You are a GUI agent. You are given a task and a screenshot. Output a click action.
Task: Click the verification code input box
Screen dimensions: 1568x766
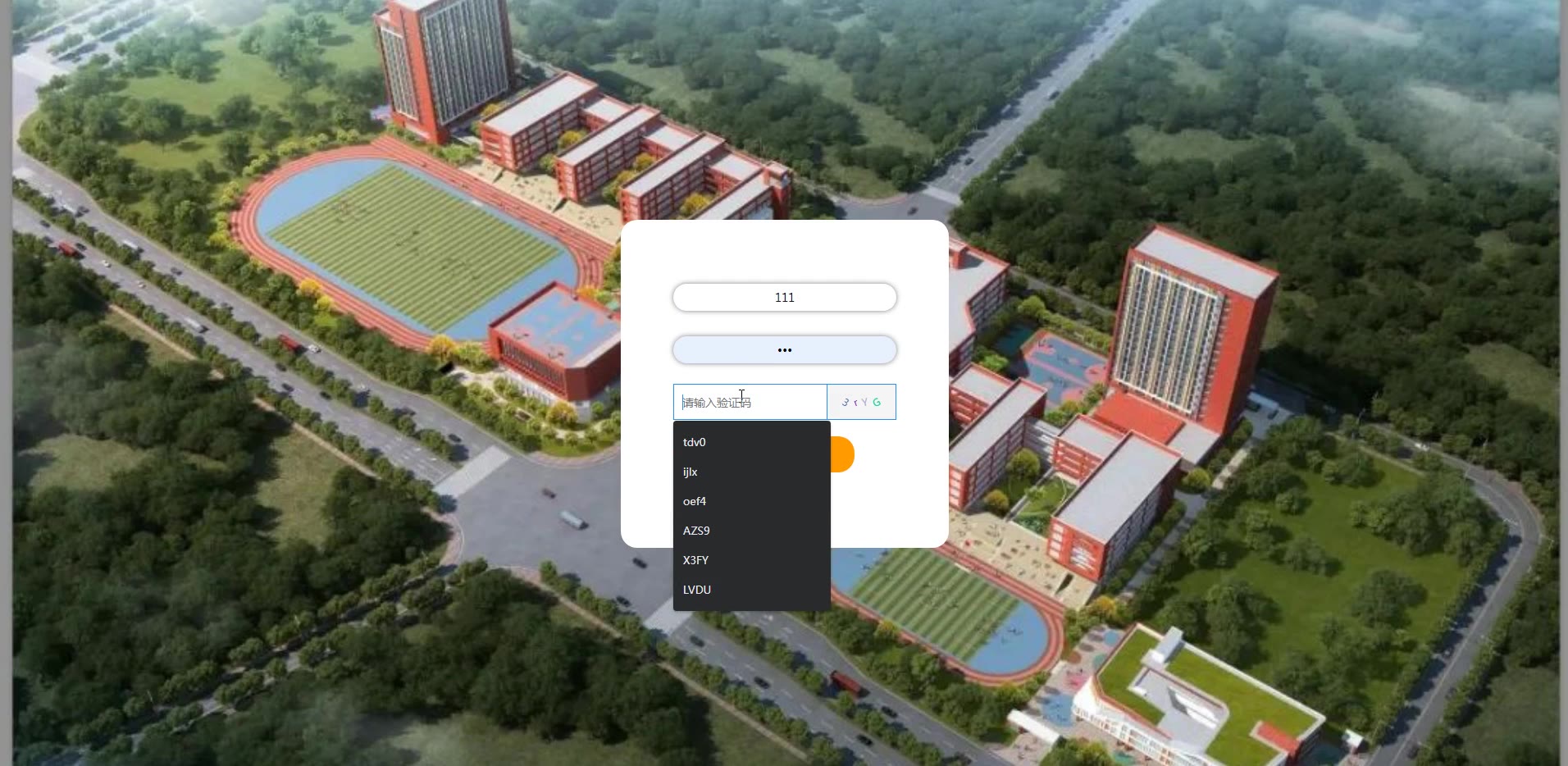pos(750,402)
